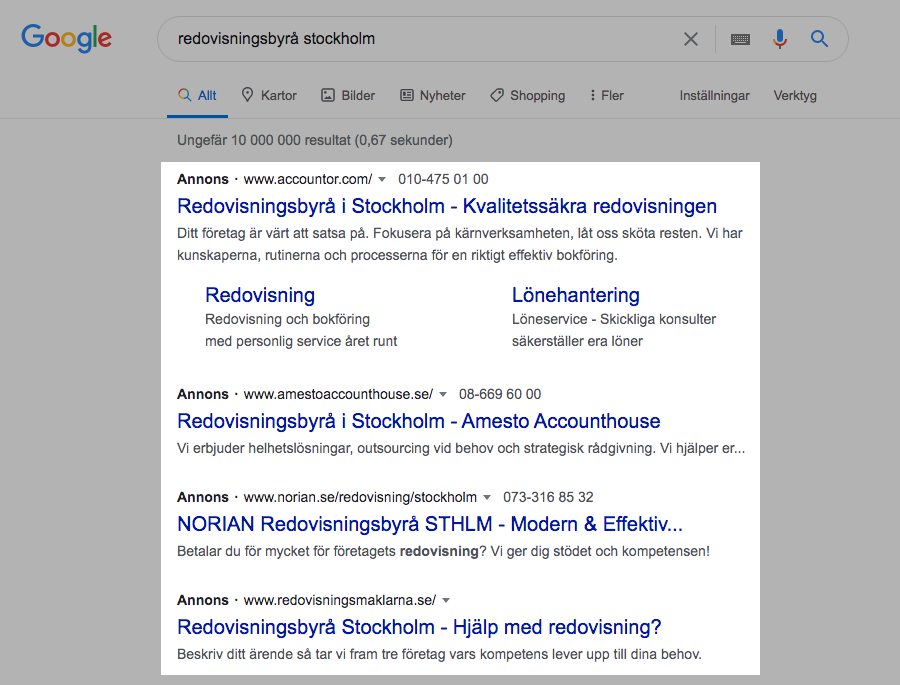Click into the search box text
Image resolution: width=900 pixels, height=685 pixels.
(276, 38)
